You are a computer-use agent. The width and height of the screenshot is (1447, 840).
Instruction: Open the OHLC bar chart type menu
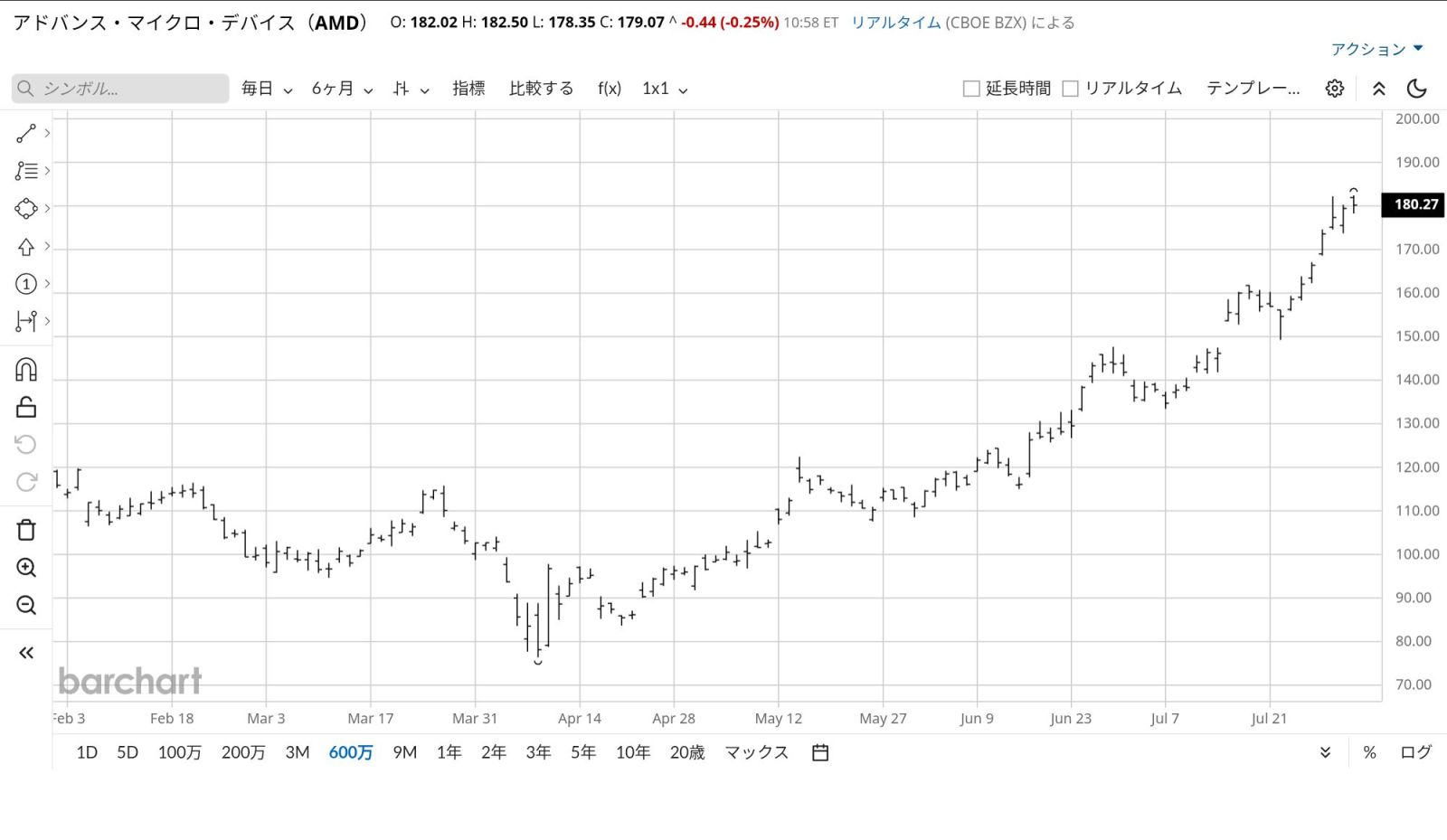411,89
